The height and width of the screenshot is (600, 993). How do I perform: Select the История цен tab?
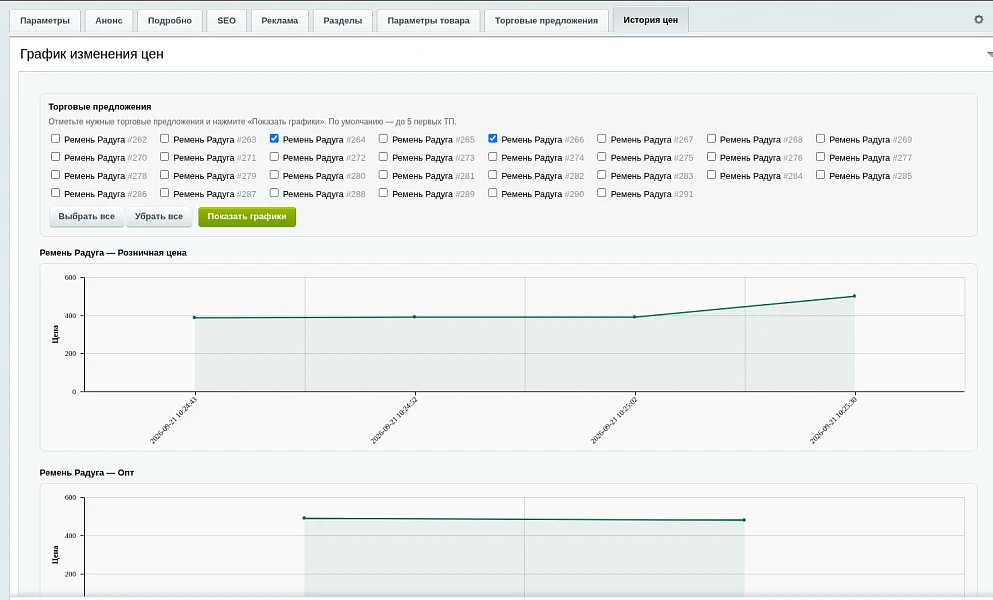coord(650,20)
